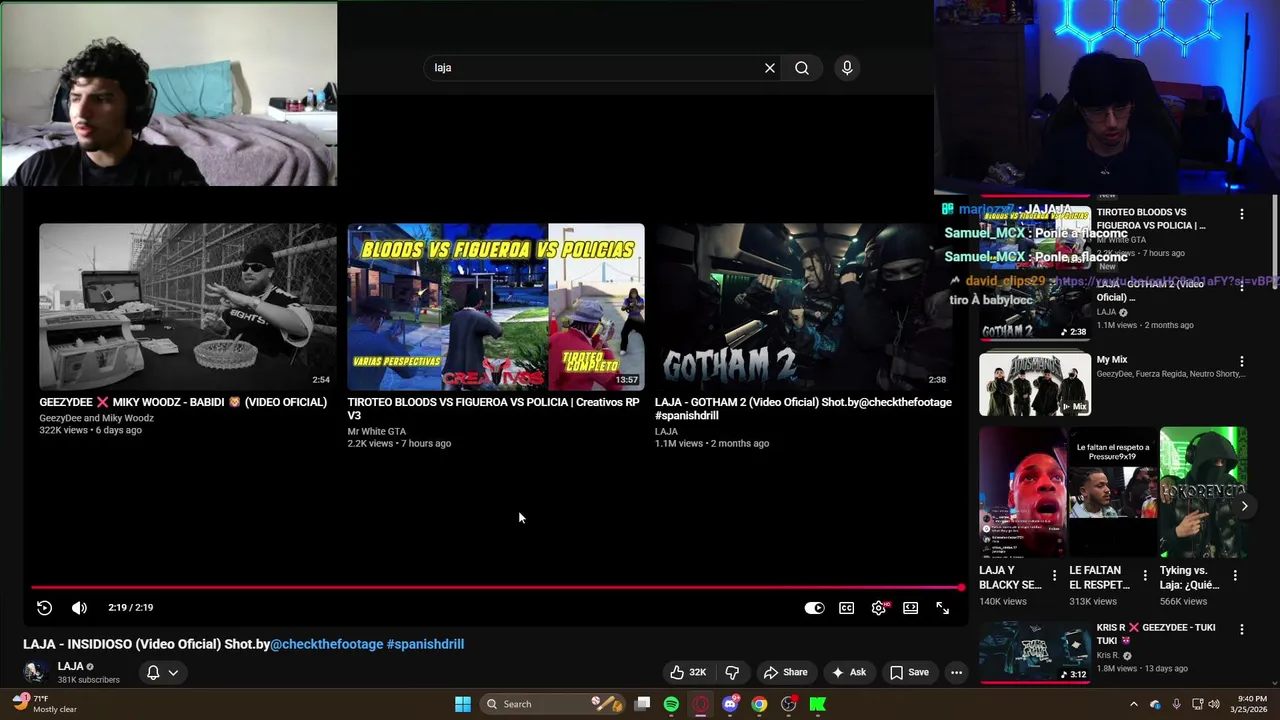Click the taskbar Search box

551,704
